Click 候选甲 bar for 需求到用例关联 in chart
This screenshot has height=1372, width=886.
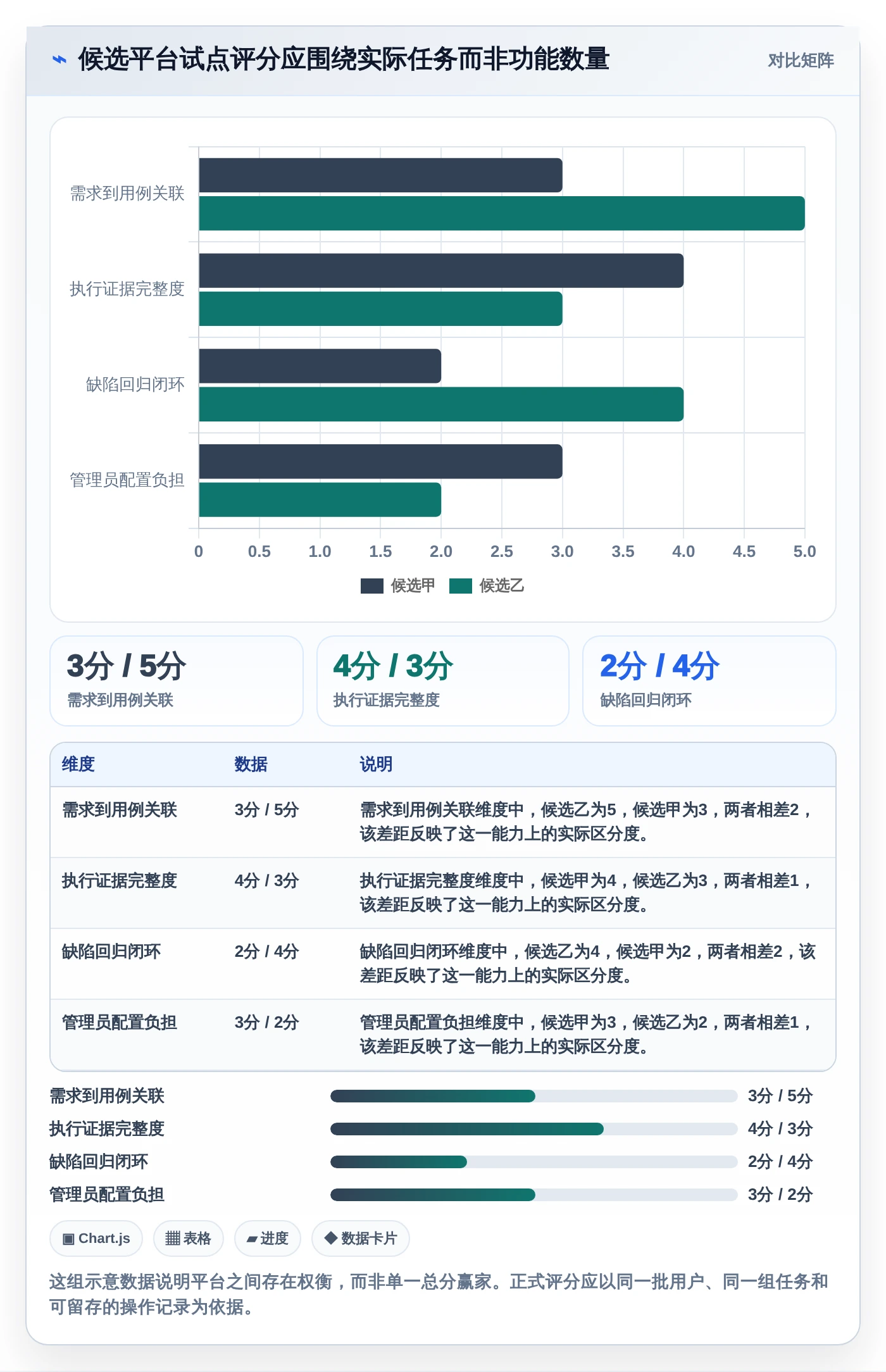coord(380,175)
